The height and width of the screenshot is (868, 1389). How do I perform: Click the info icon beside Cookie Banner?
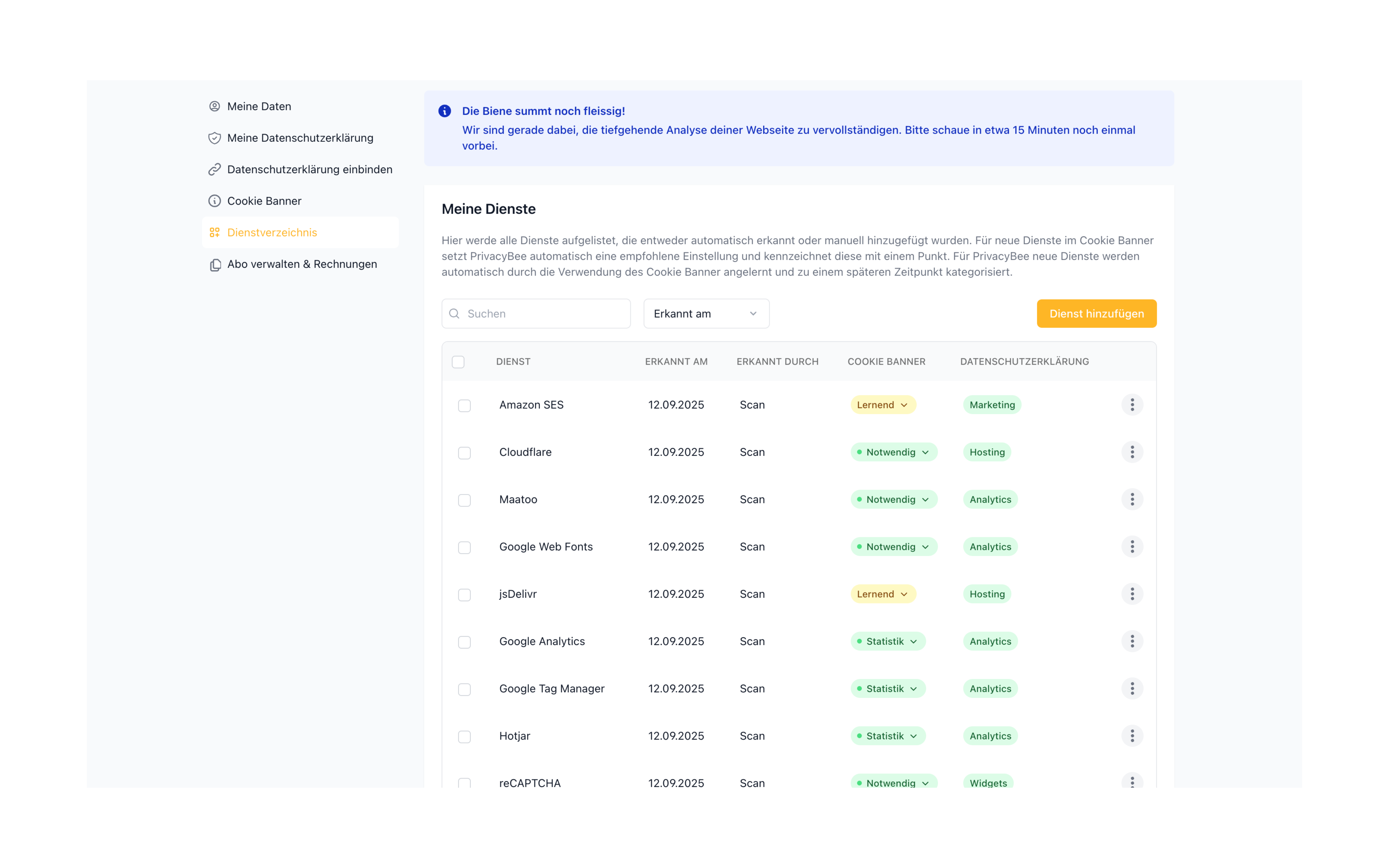pos(214,201)
